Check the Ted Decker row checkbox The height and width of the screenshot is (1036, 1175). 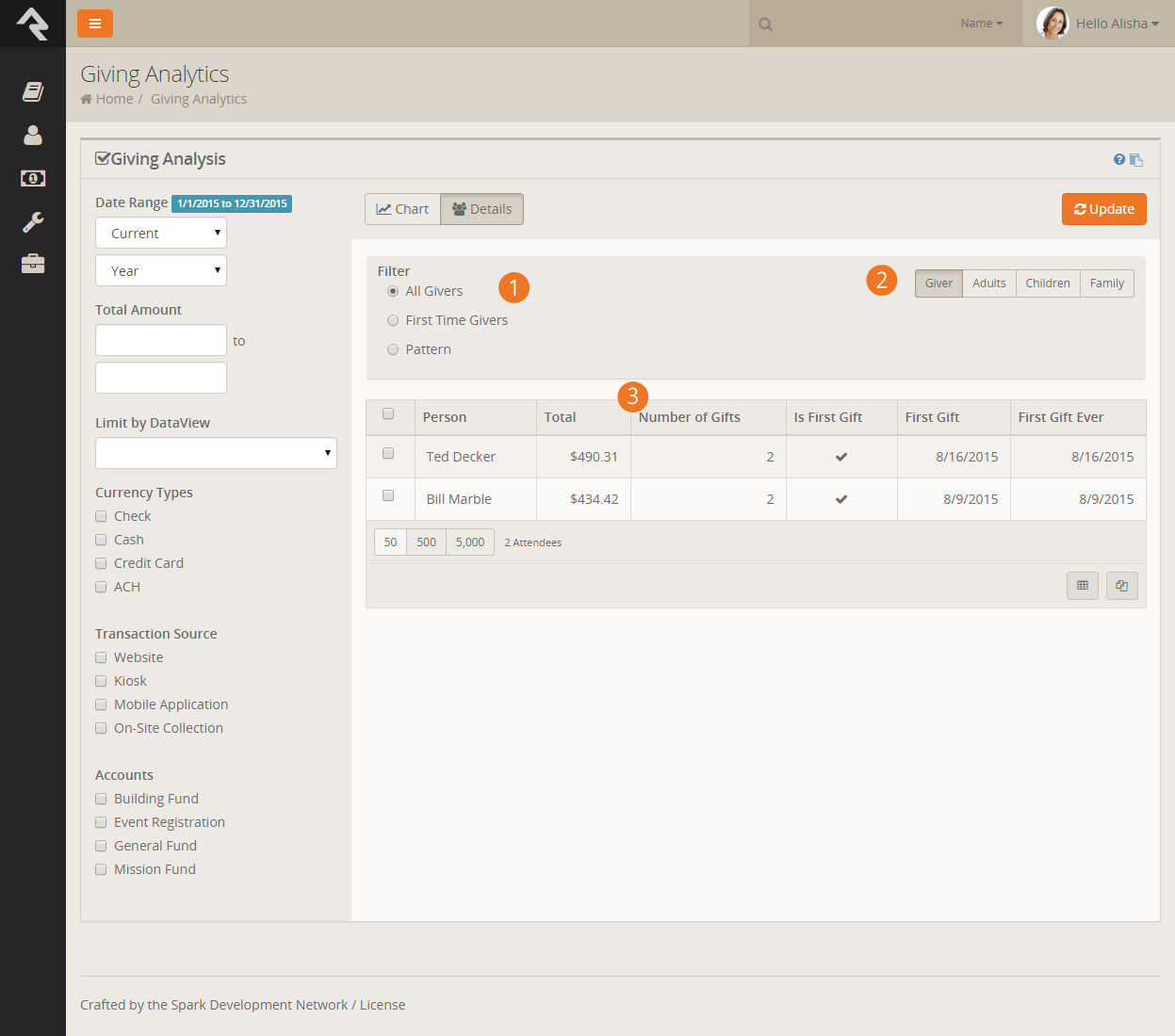(388, 454)
